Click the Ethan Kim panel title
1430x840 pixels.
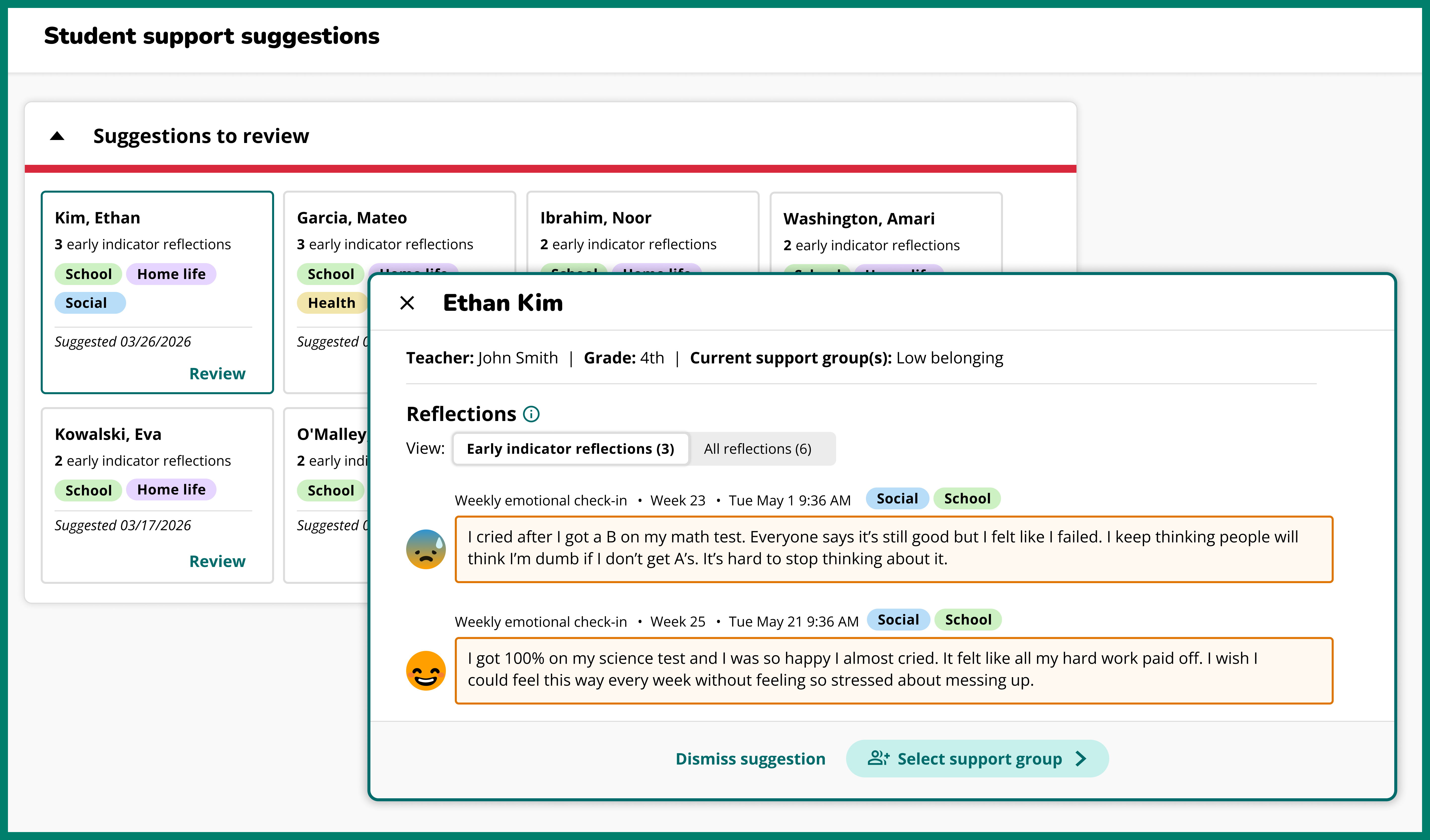pyautogui.click(x=503, y=303)
